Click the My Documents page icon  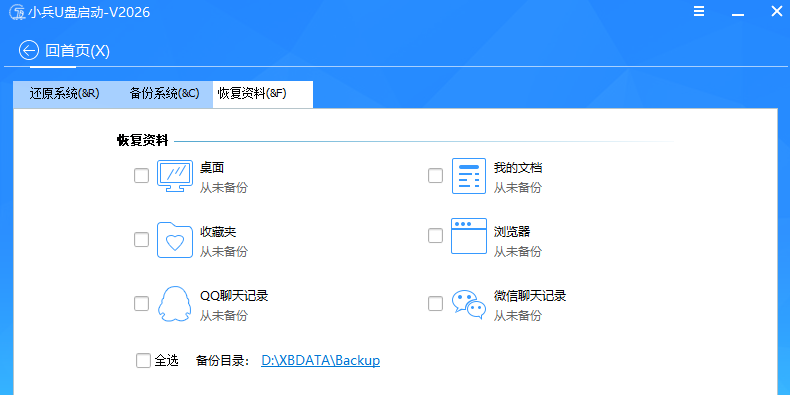[469, 176]
